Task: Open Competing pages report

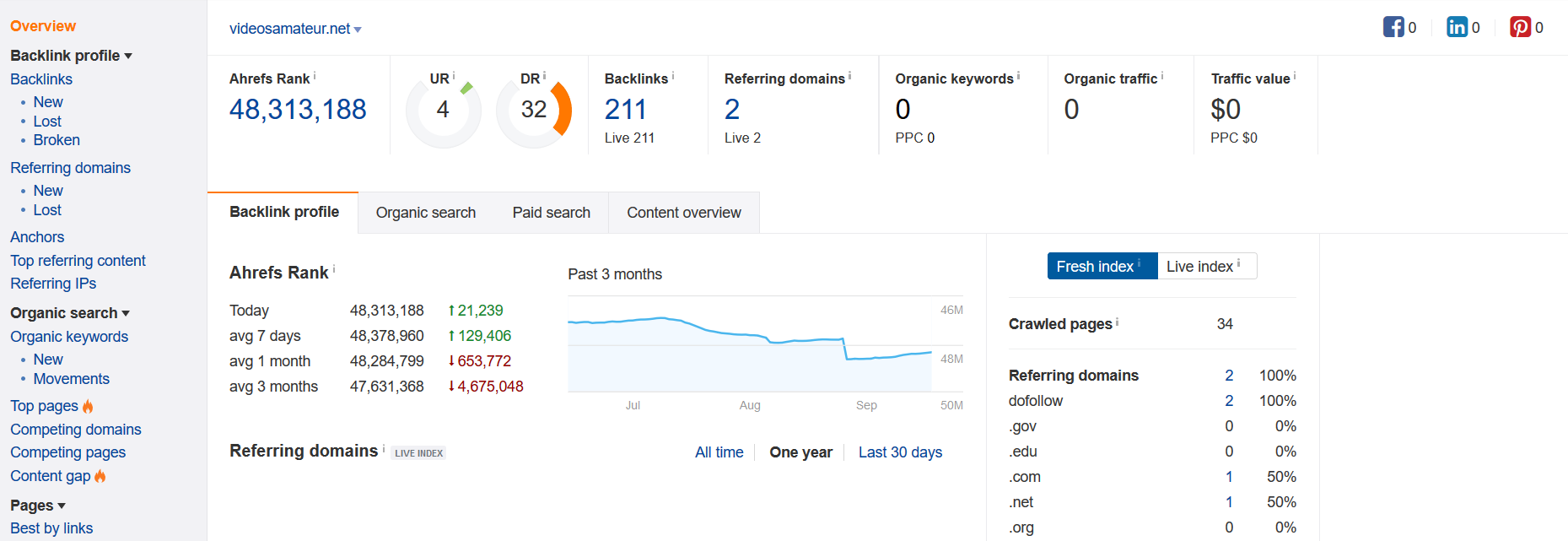Action: [x=67, y=452]
